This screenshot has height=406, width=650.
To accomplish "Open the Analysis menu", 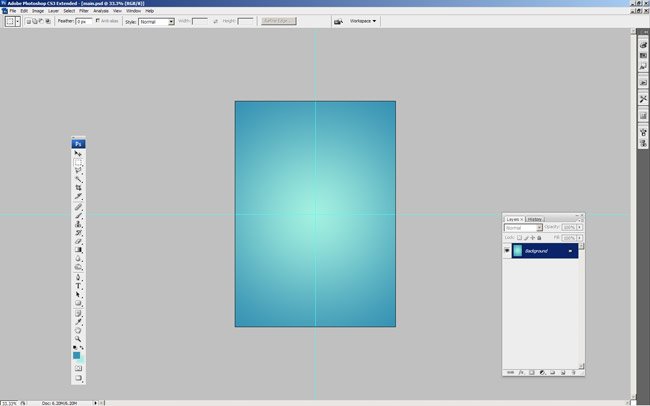I will (x=101, y=11).
